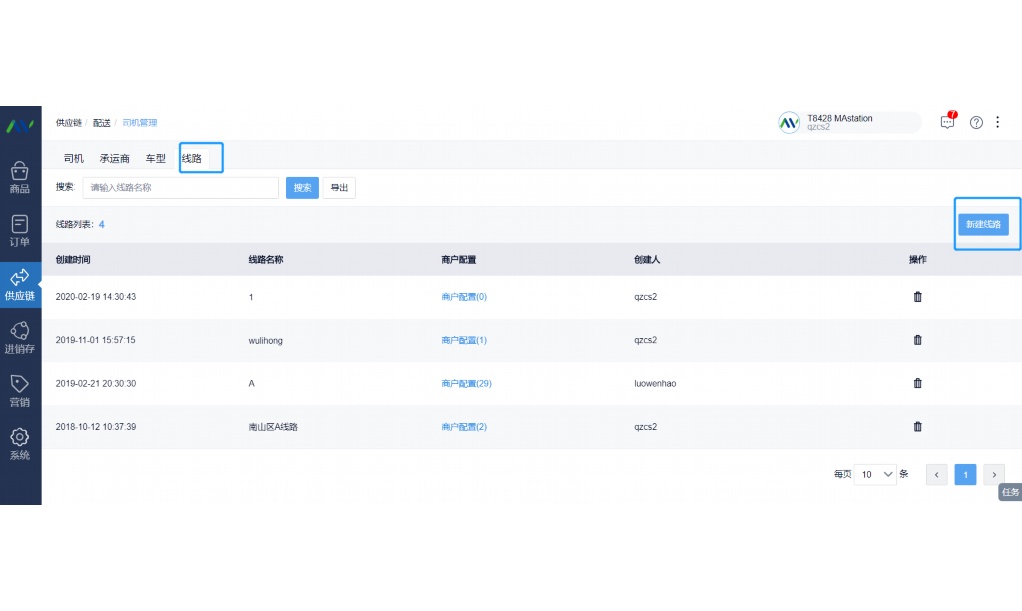Screen dimensions: 1022x611
Task: Open 商户配置(29) link for route A
Action: (466, 383)
